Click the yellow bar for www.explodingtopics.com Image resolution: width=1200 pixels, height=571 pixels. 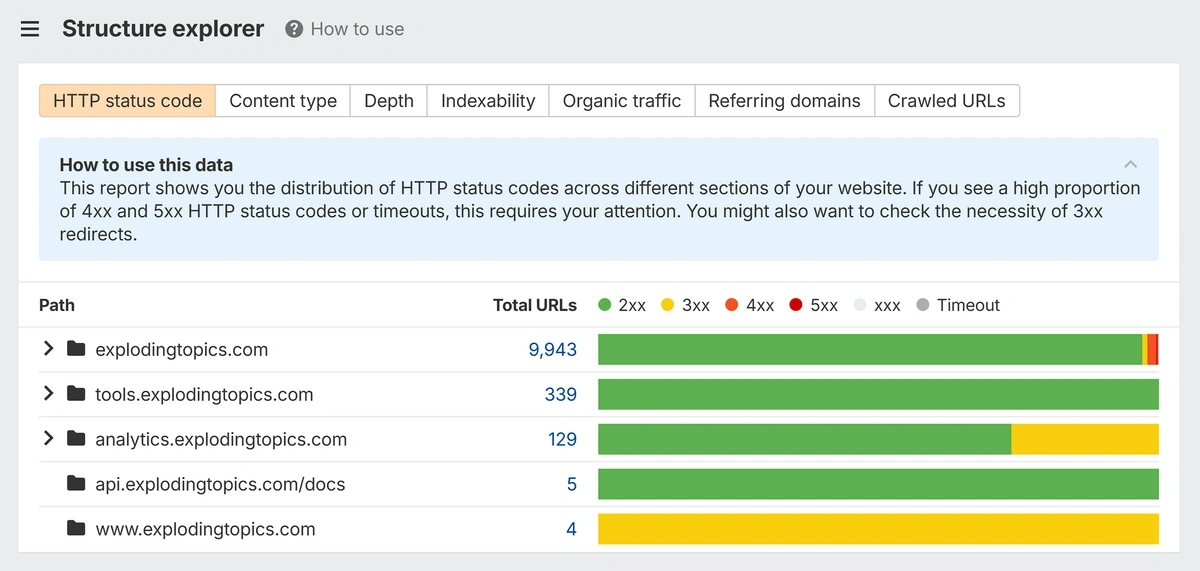point(878,529)
